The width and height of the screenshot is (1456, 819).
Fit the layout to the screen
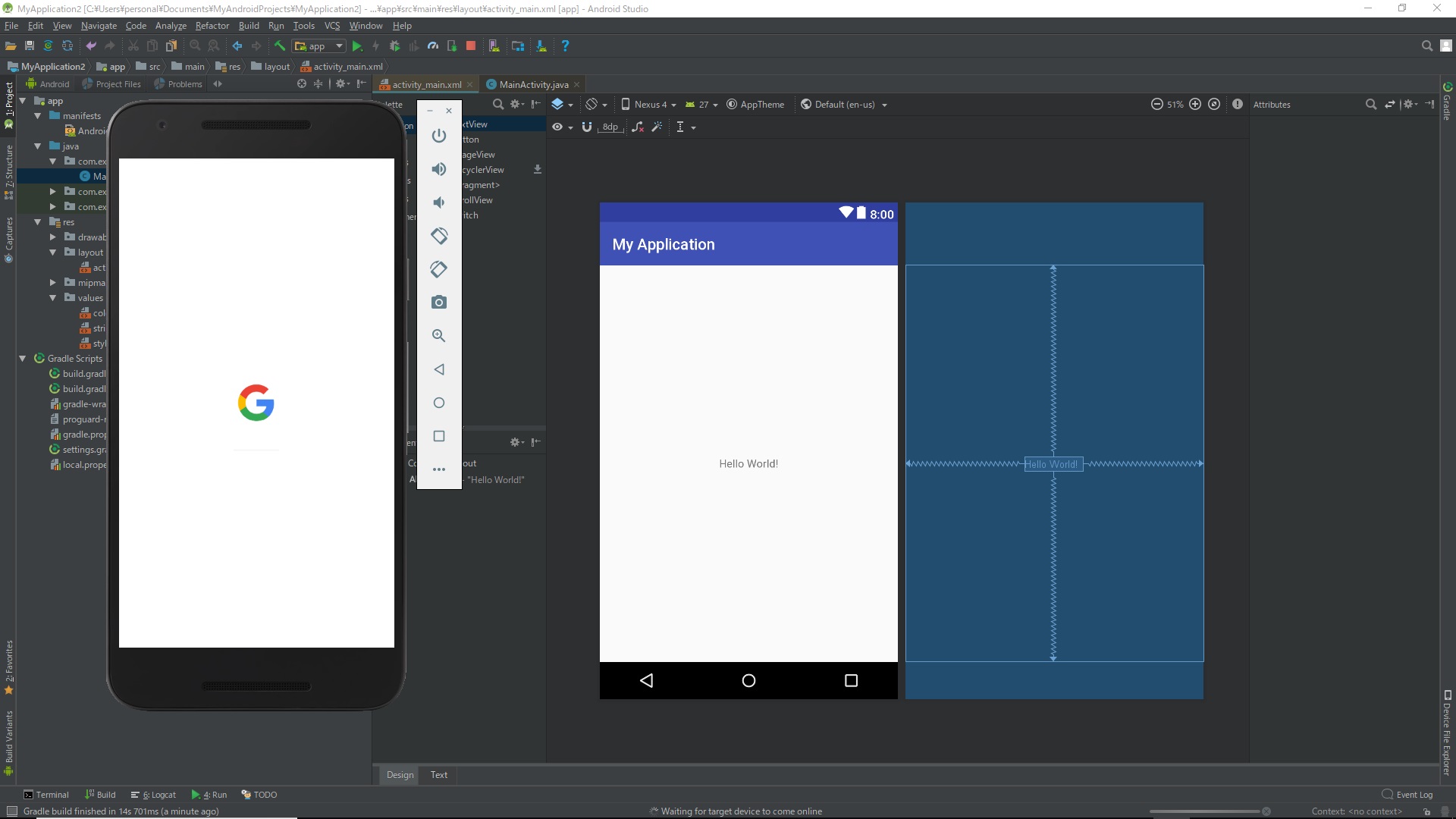pos(1214,105)
